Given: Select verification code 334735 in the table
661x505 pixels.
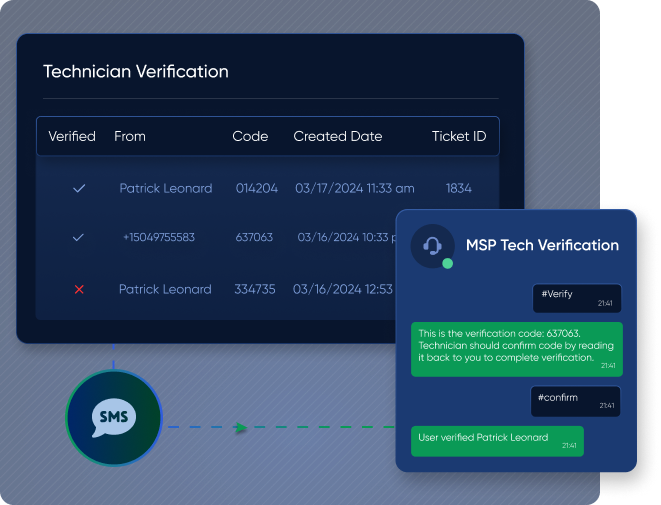Looking at the screenshot, I should click(255, 290).
